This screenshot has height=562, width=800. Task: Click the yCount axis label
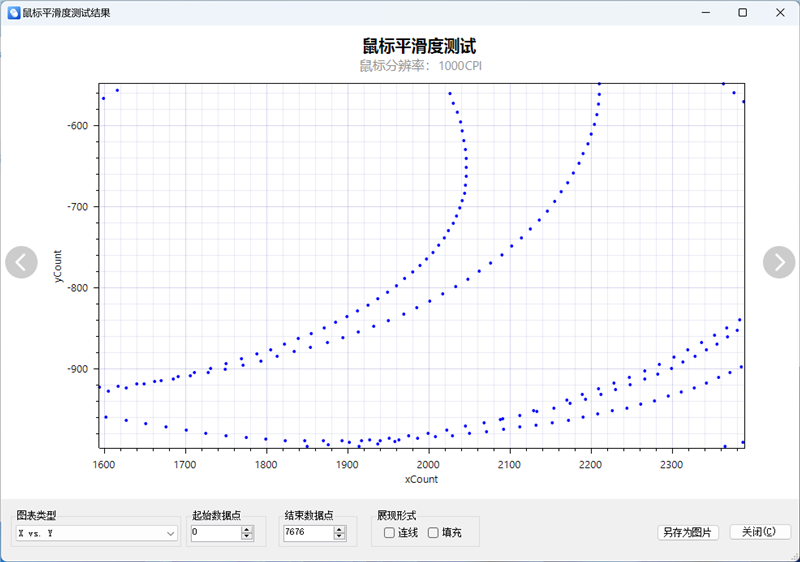point(58,264)
